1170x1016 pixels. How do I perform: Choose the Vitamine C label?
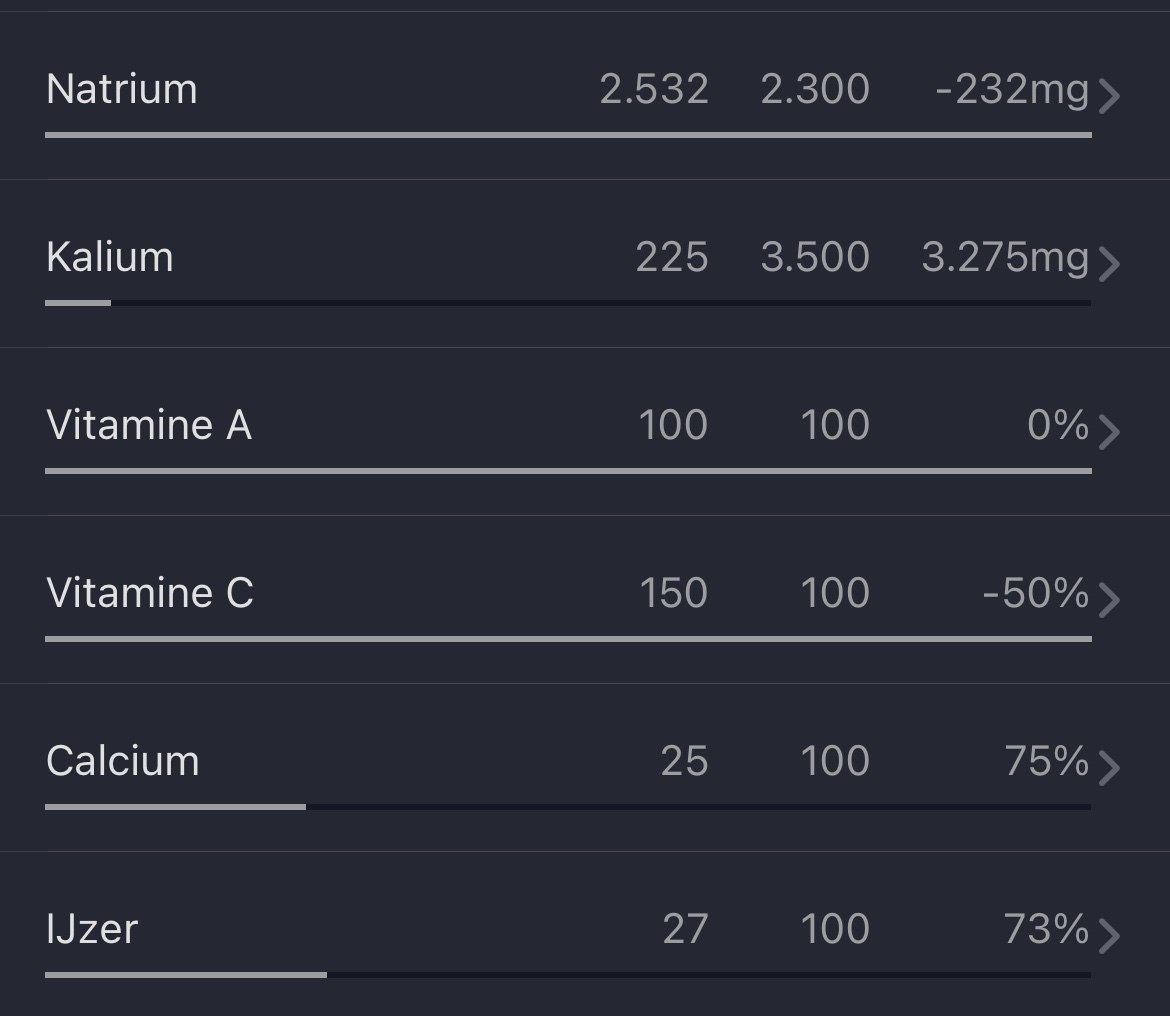pyautogui.click(x=150, y=593)
